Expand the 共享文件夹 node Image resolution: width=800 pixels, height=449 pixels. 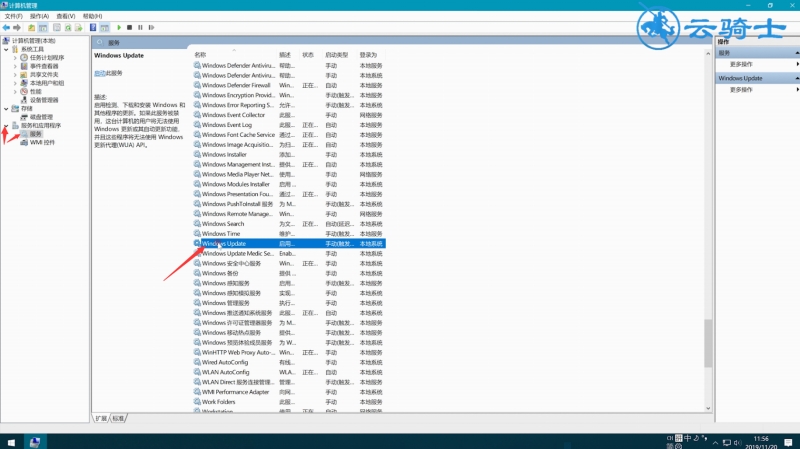click(x=15, y=74)
